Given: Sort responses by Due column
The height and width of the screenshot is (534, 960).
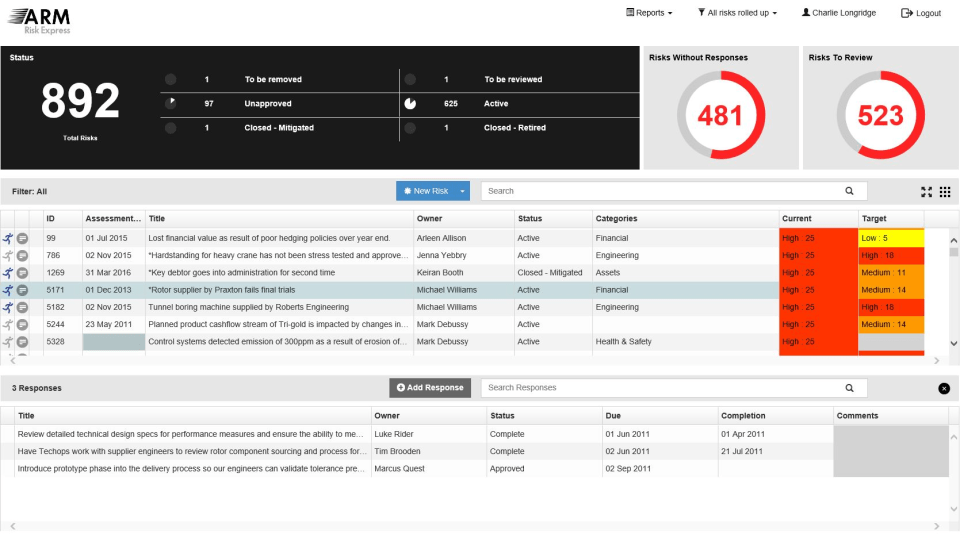Looking at the screenshot, I should point(660,416).
